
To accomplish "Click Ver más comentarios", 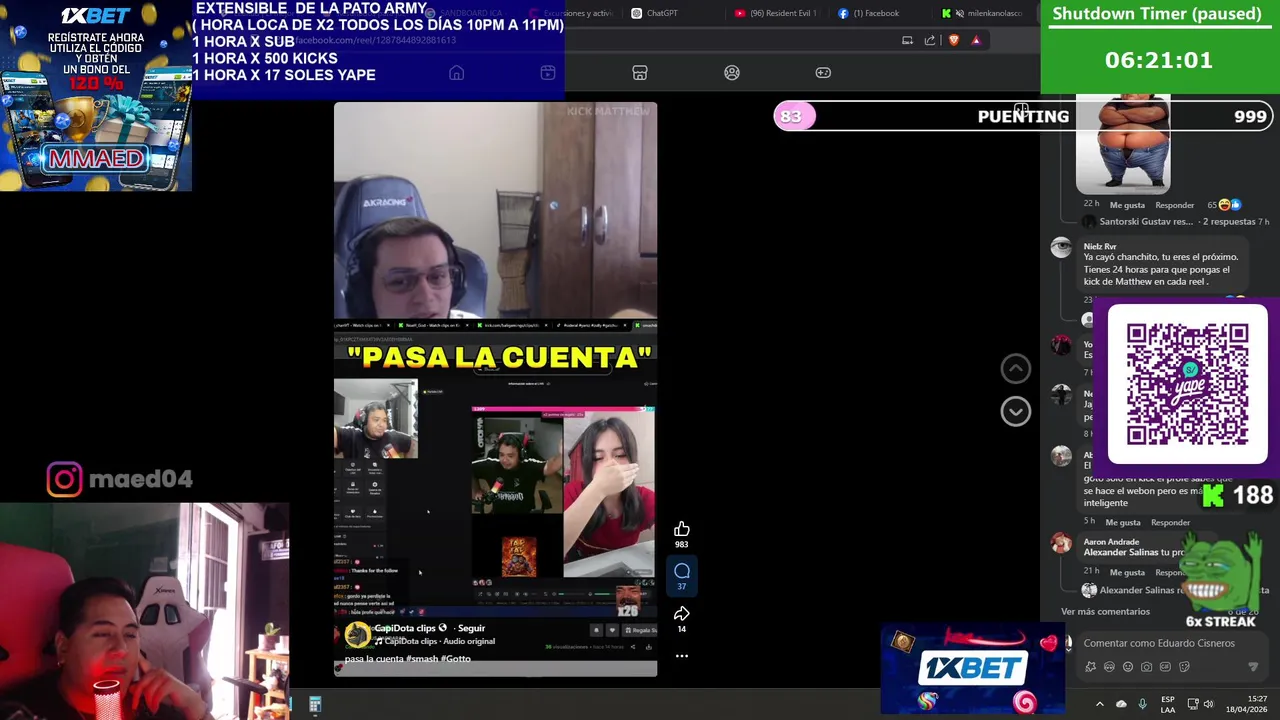I will (x=1105, y=611).
